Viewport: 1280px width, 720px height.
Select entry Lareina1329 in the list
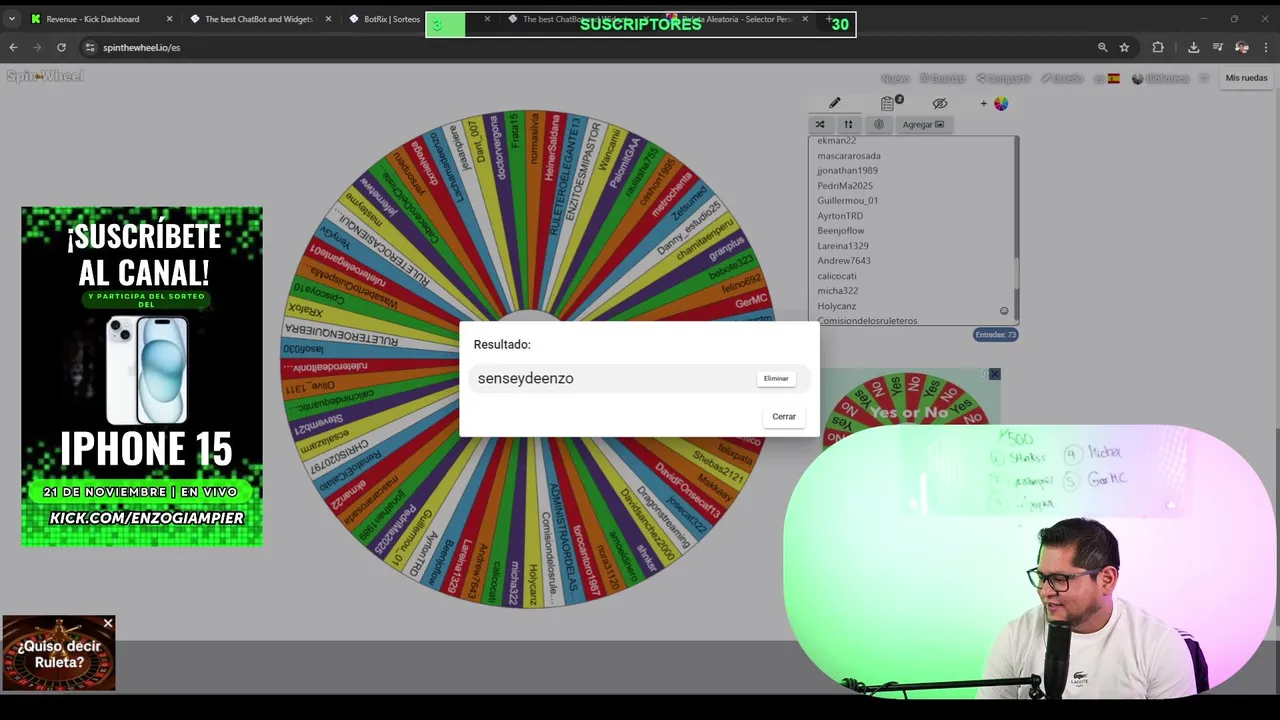pyautogui.click(x=843, y=245)
